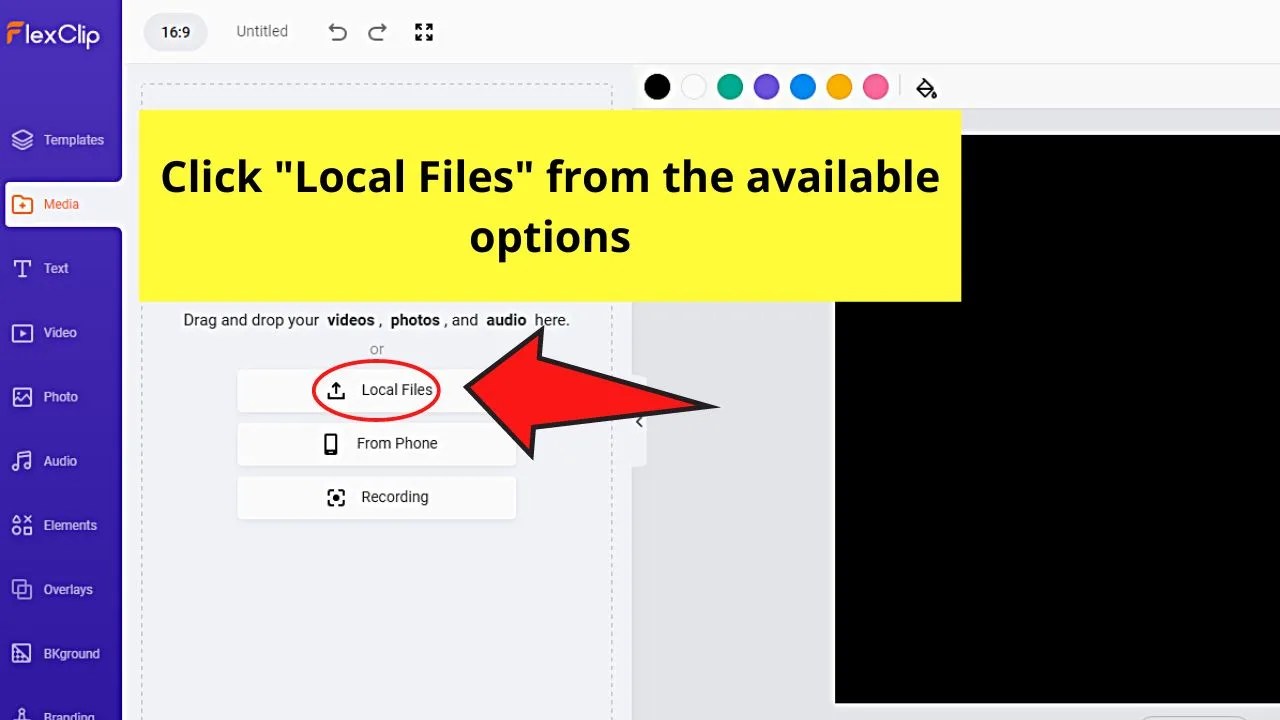
Task: Open the Templates panel
Action: tap(60, 140)
